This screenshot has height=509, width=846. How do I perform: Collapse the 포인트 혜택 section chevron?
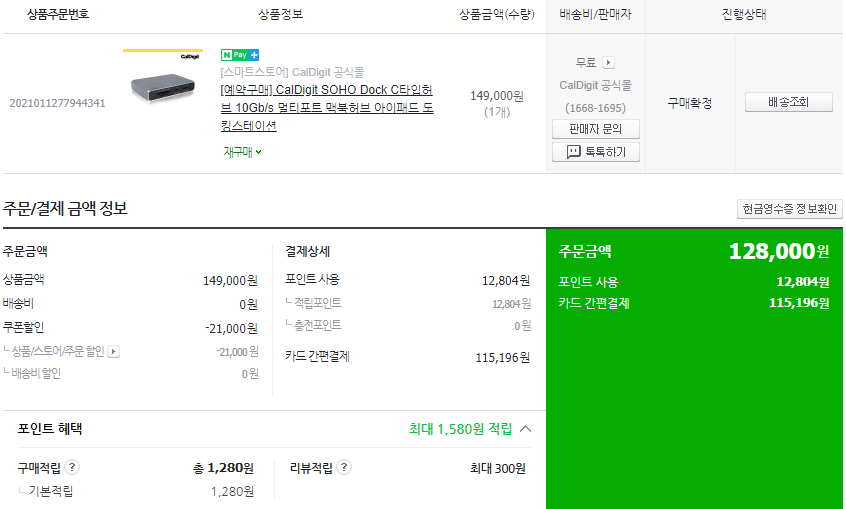526,429
